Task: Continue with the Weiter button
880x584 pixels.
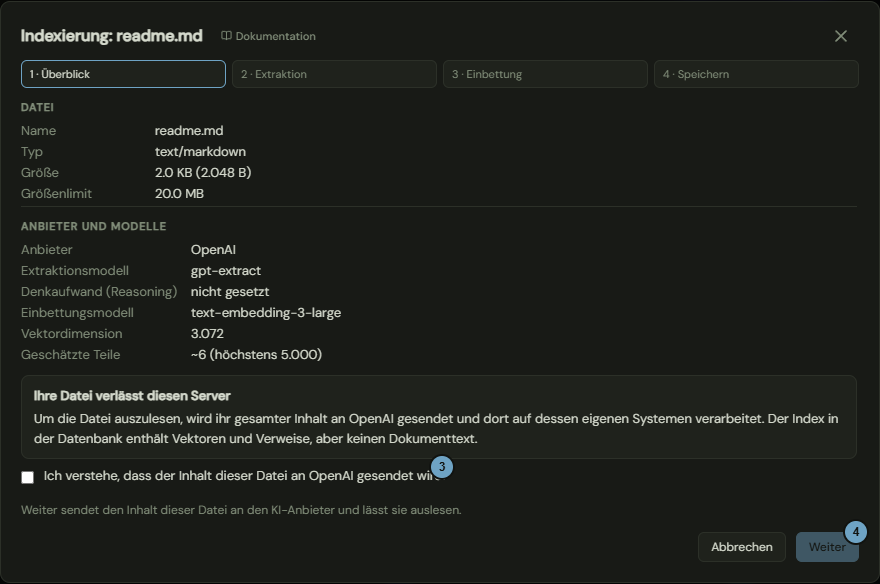Action: pos(827,547)
